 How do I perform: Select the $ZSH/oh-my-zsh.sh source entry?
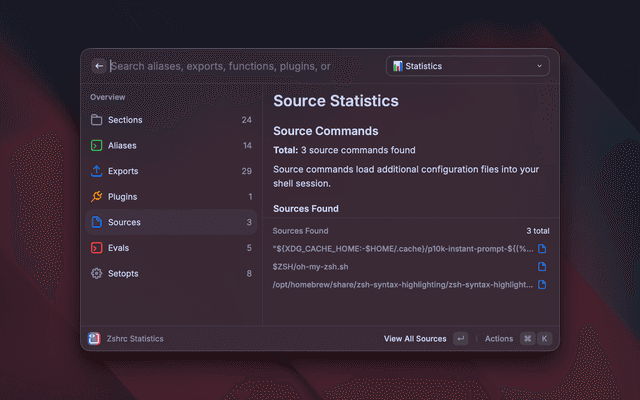[x=311, y=267]
